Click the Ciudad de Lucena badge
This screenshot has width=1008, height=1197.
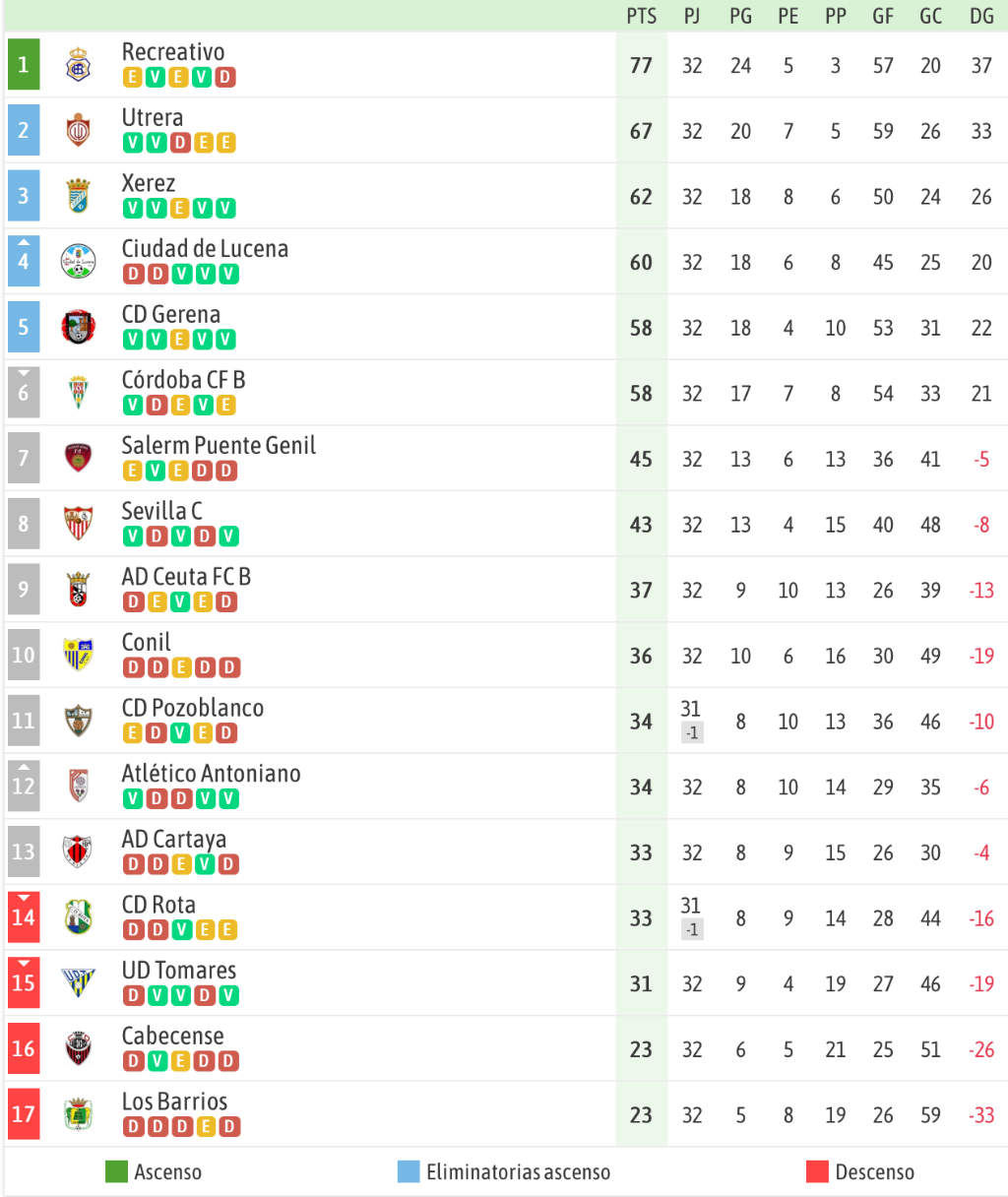tap(78, 262)
